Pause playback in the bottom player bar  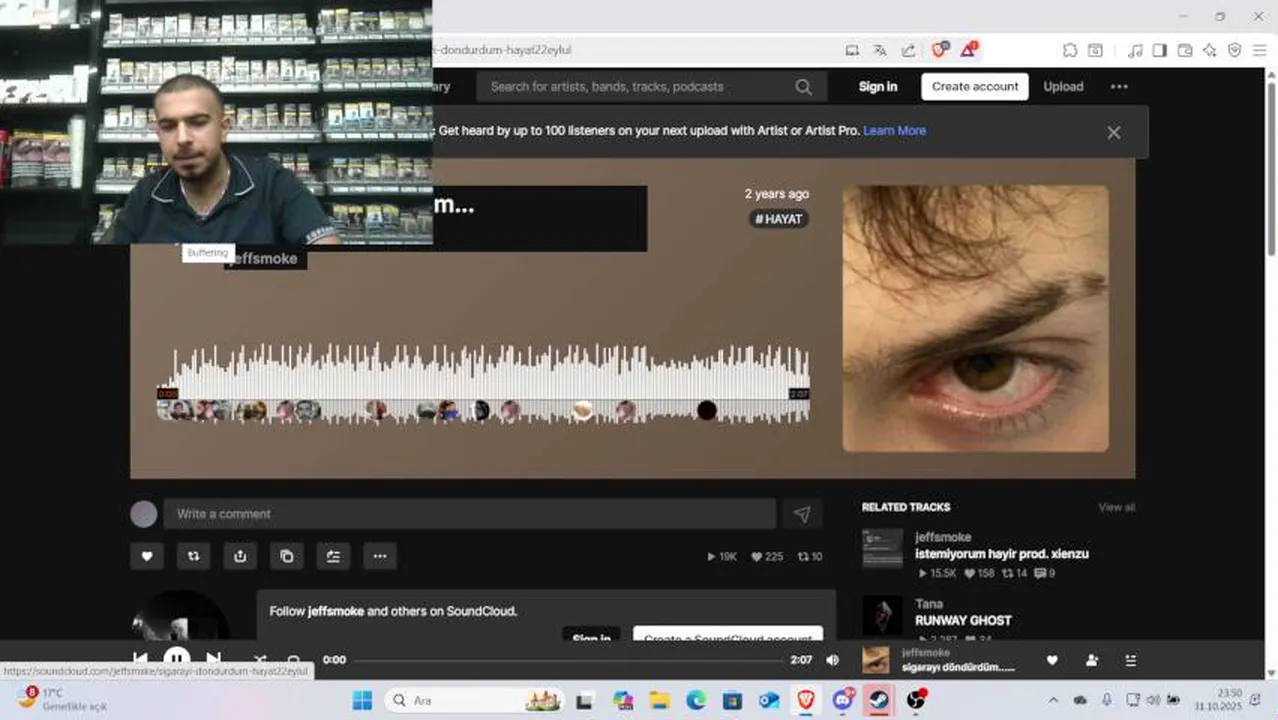click(x=176, y=659)
